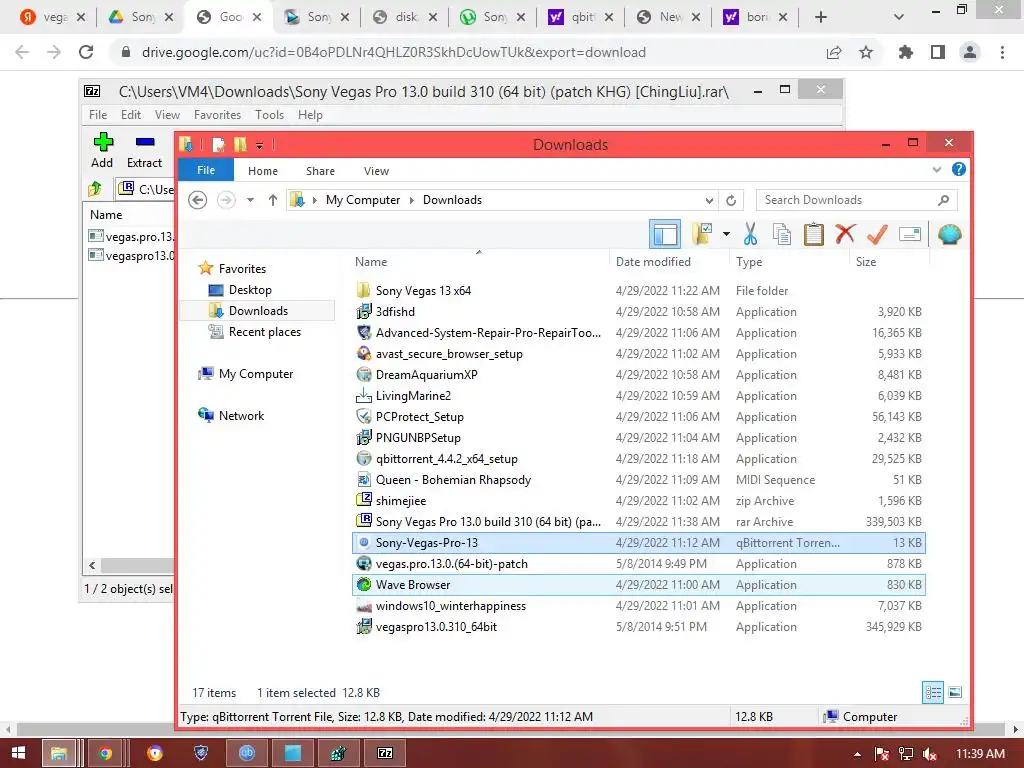
Task: Toggle the navigation pane icon in Downloads toolbar
Action: (665, 234)
